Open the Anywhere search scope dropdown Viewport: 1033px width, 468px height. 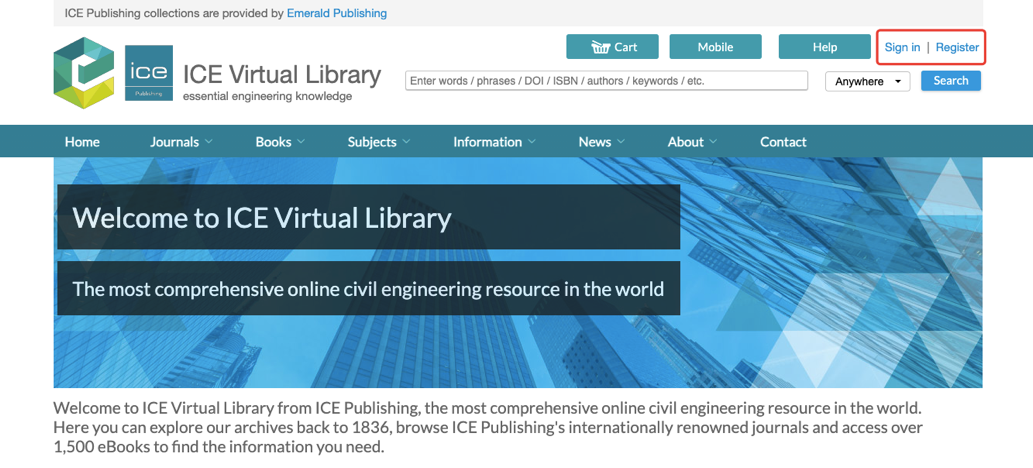click(x=867, y=82)
